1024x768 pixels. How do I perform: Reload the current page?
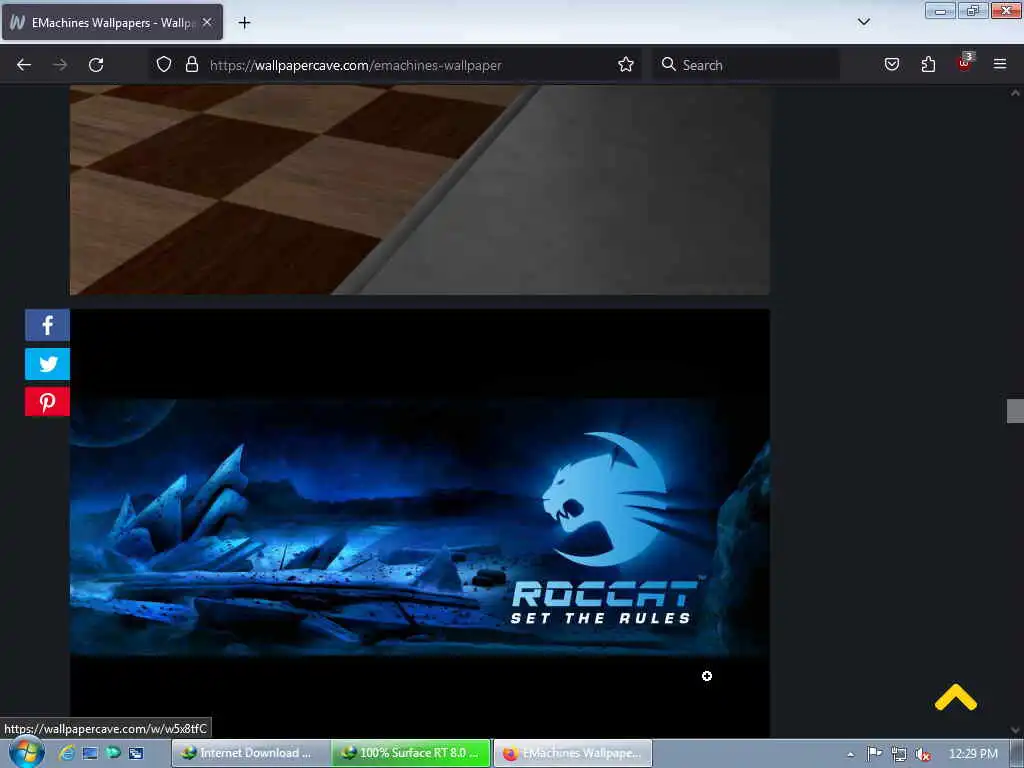[x=96, y=65]
